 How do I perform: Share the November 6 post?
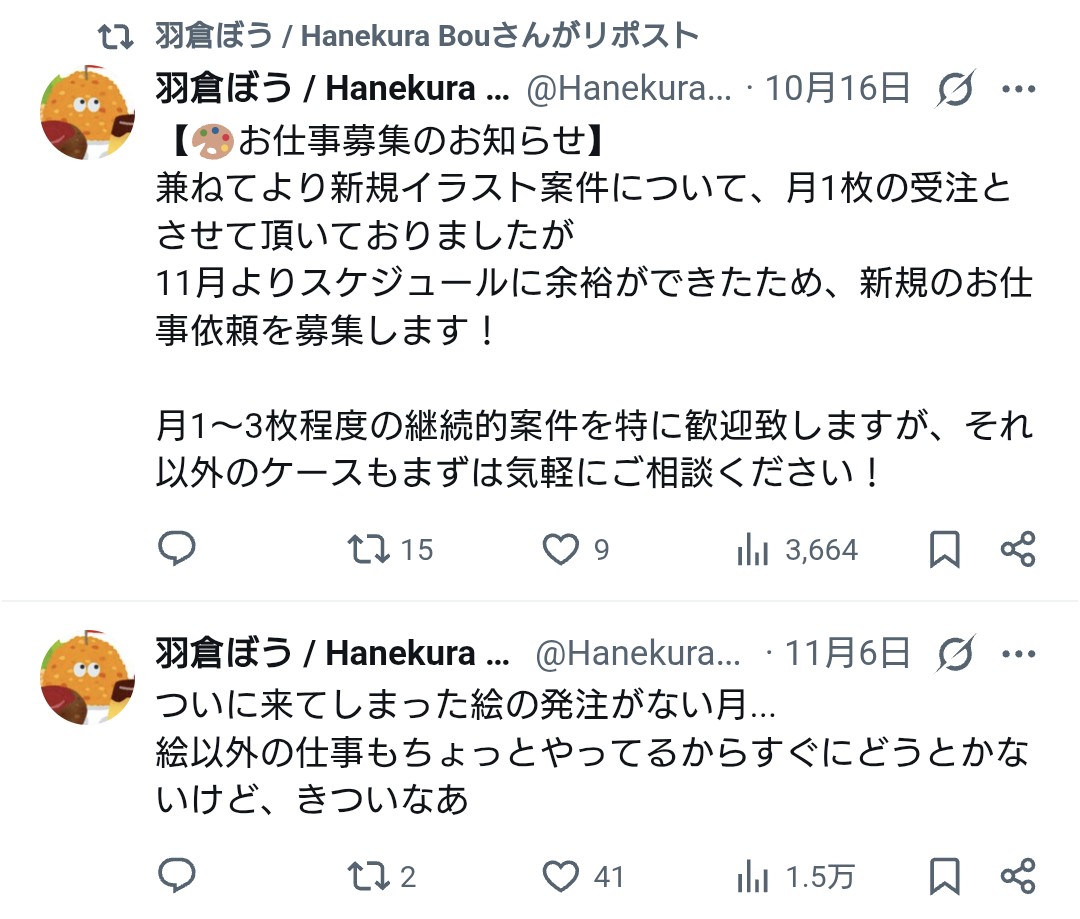click(1018, 876)
